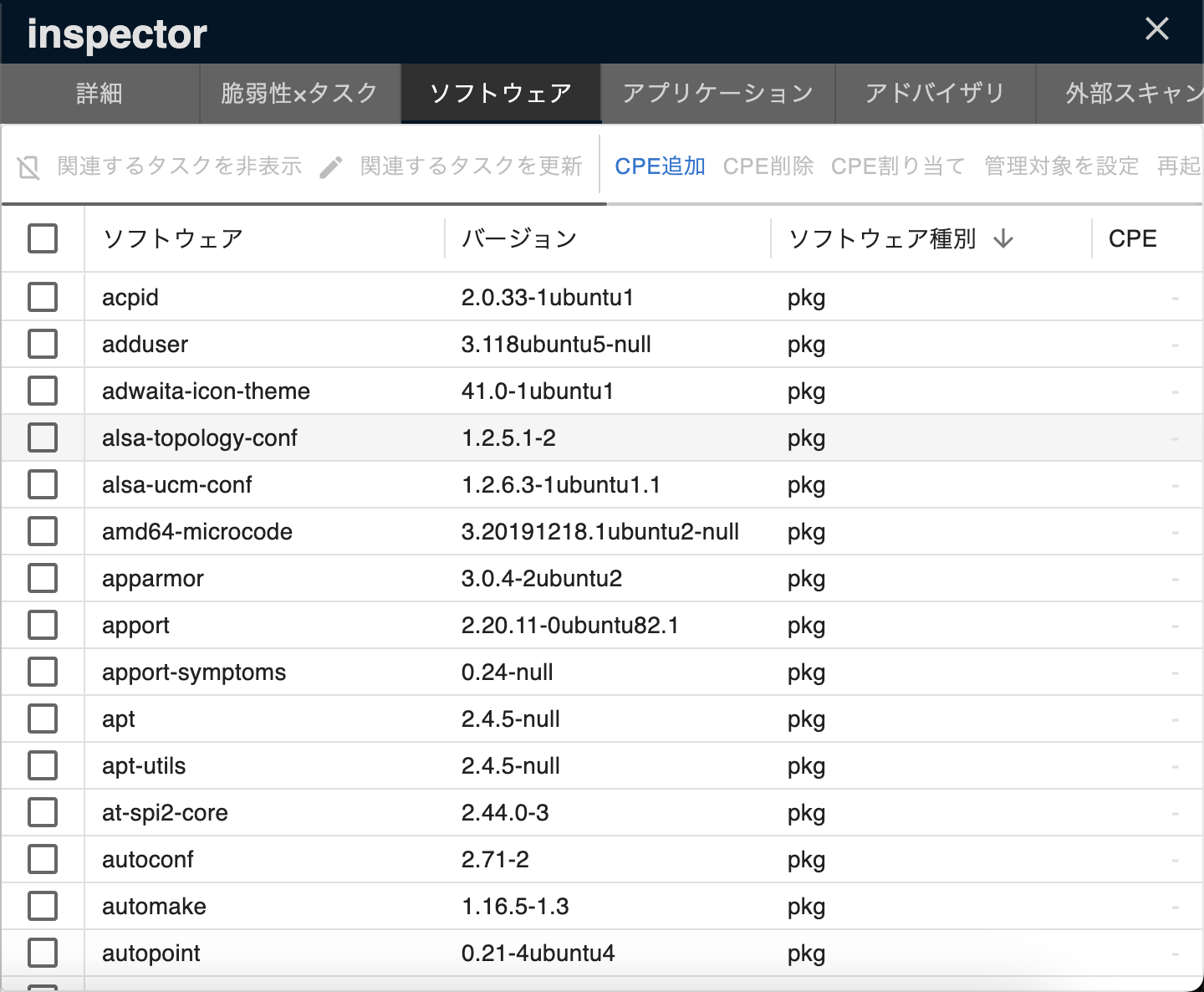This screenshot has height=992, width=1204.
Task: Click 関連するタスクを更新 button
Action: click(x=451, y=167)
